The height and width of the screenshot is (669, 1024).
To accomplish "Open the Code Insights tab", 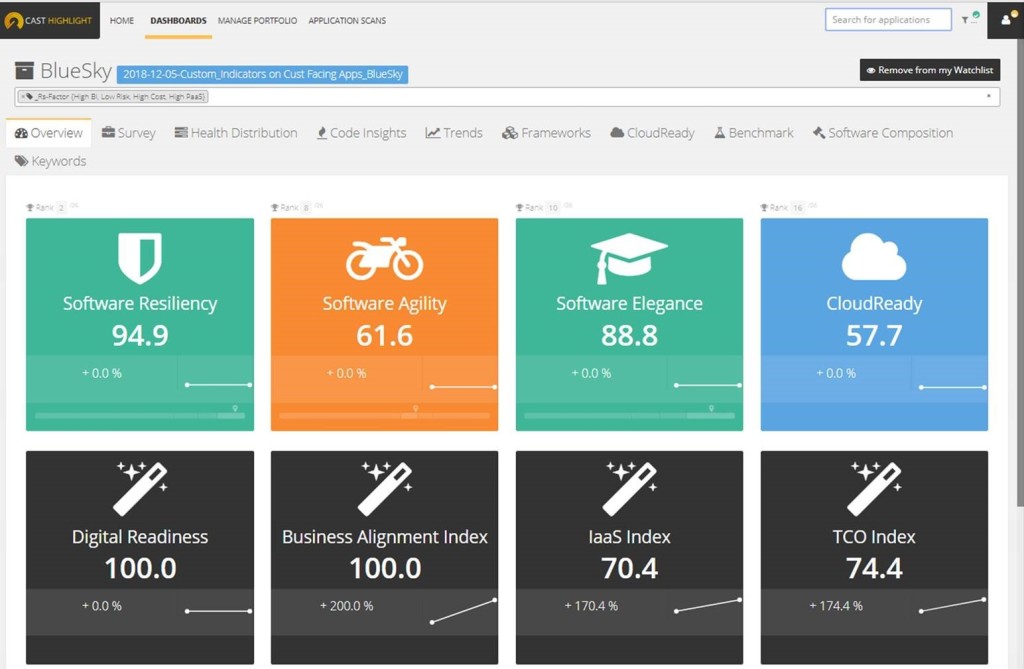I will point(361,133).
